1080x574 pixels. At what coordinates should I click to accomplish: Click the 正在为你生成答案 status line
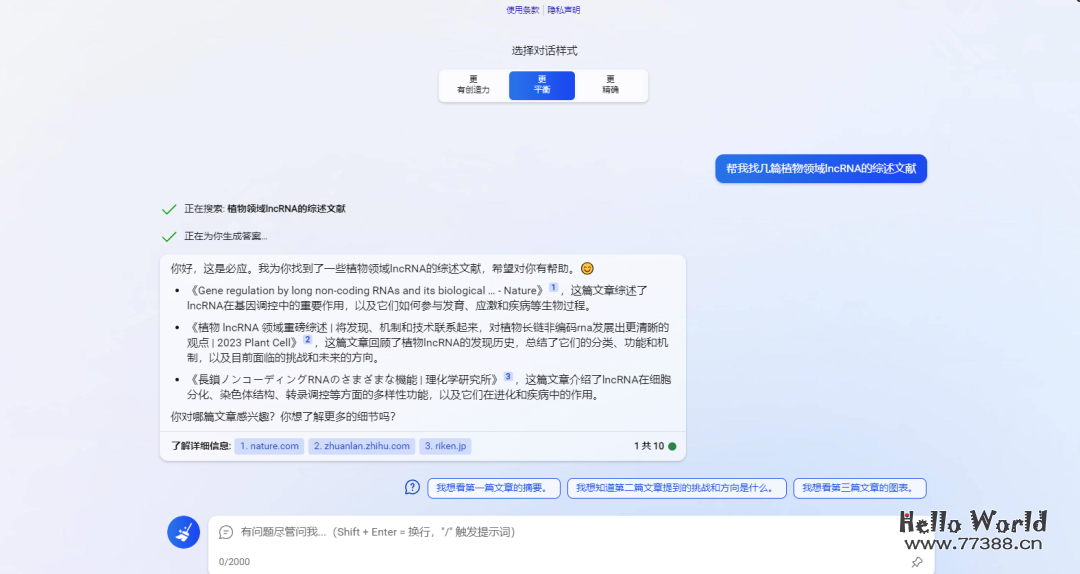pyautogui.click(x=225, y=236)
